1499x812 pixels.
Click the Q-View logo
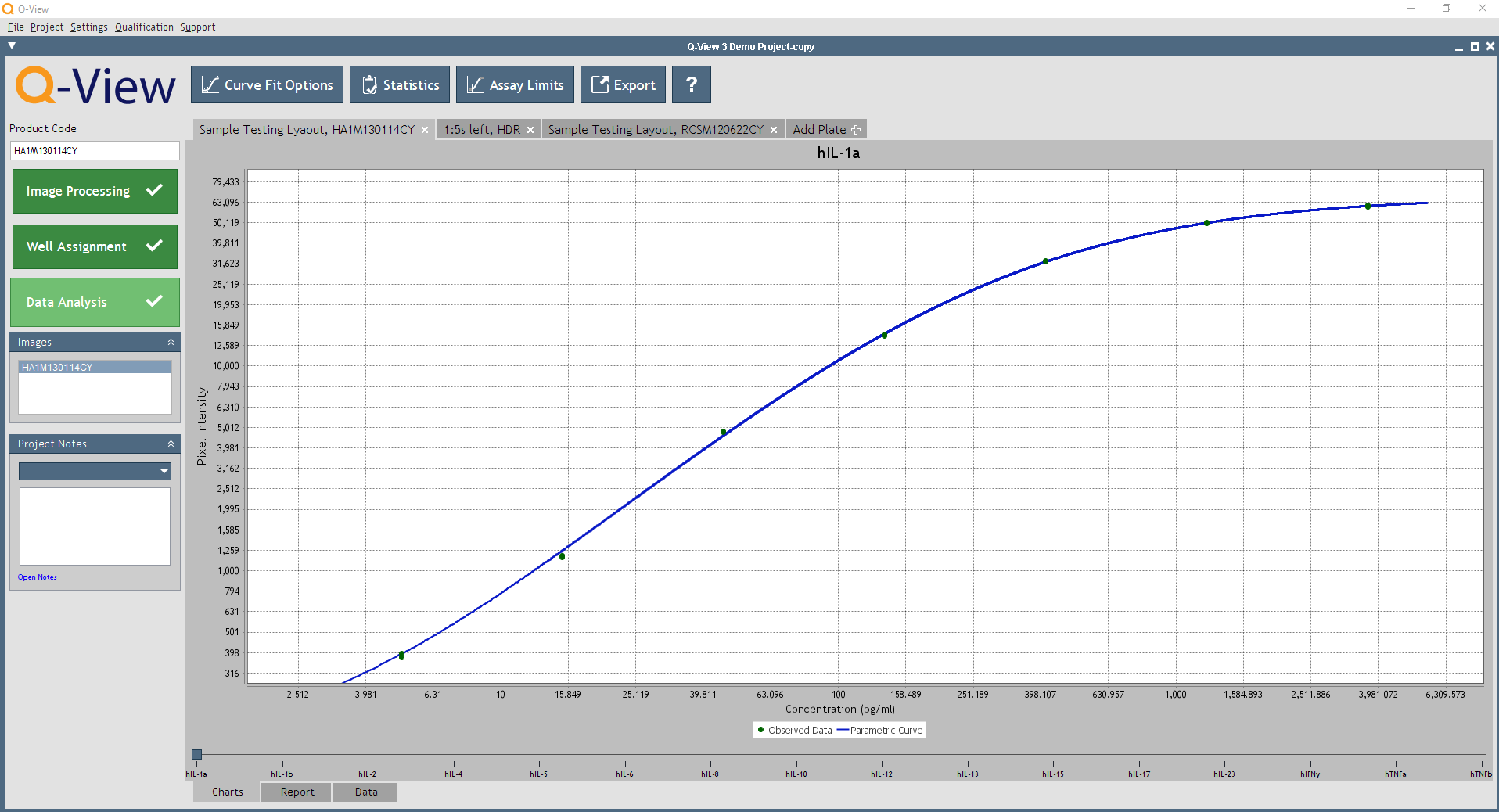point(95,85)
